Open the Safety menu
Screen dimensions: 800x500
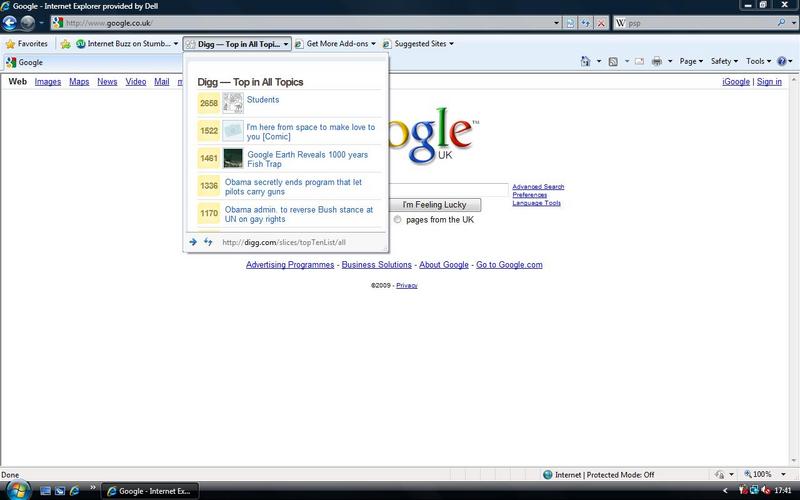point(724,61)
